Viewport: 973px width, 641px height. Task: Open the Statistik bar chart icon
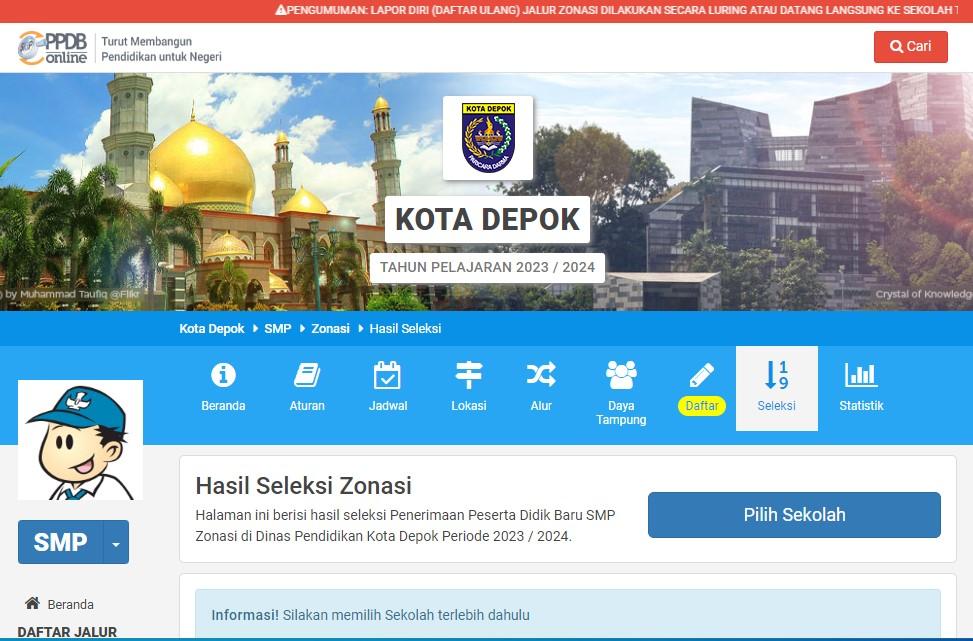[x=861, y=375]
